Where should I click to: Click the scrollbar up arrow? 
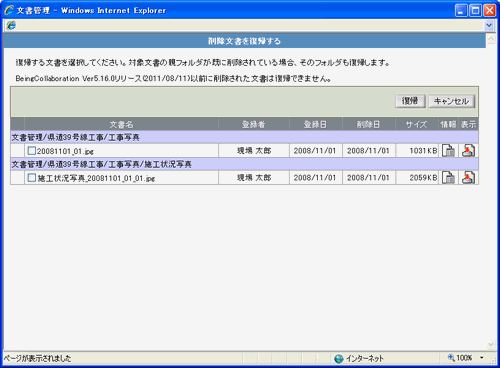(491, 39)
